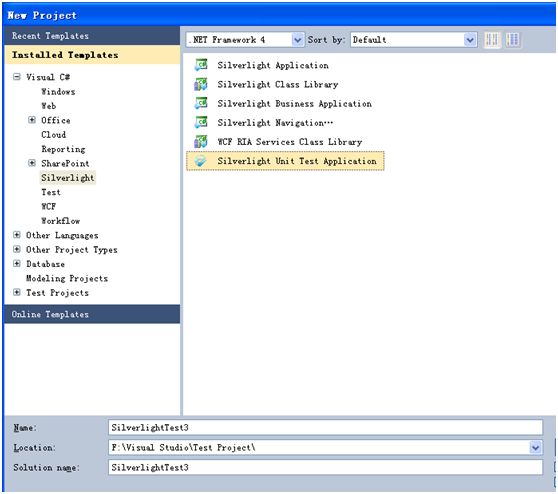Select the Office category label
This screenshot has height=494, width=558.
pyautogui.click(x=56, y=120)
